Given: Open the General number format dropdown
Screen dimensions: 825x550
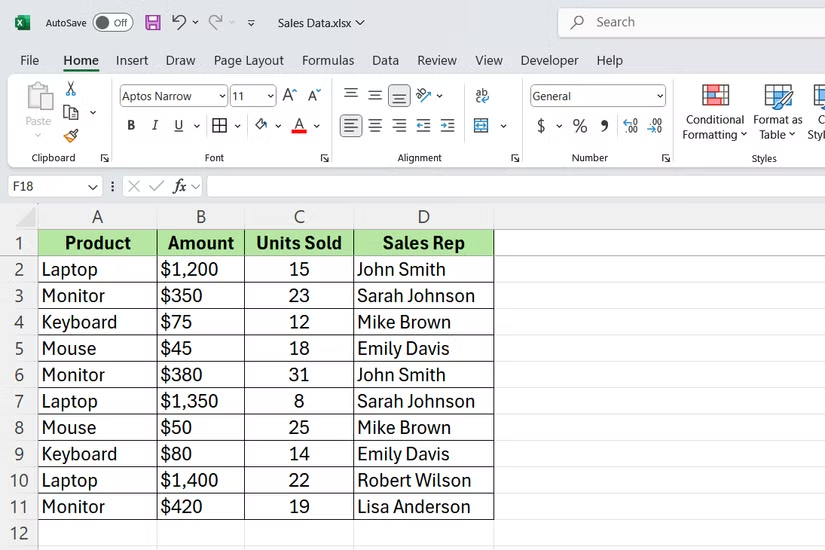Looking at the screenshot, I should tap(660, 96).
